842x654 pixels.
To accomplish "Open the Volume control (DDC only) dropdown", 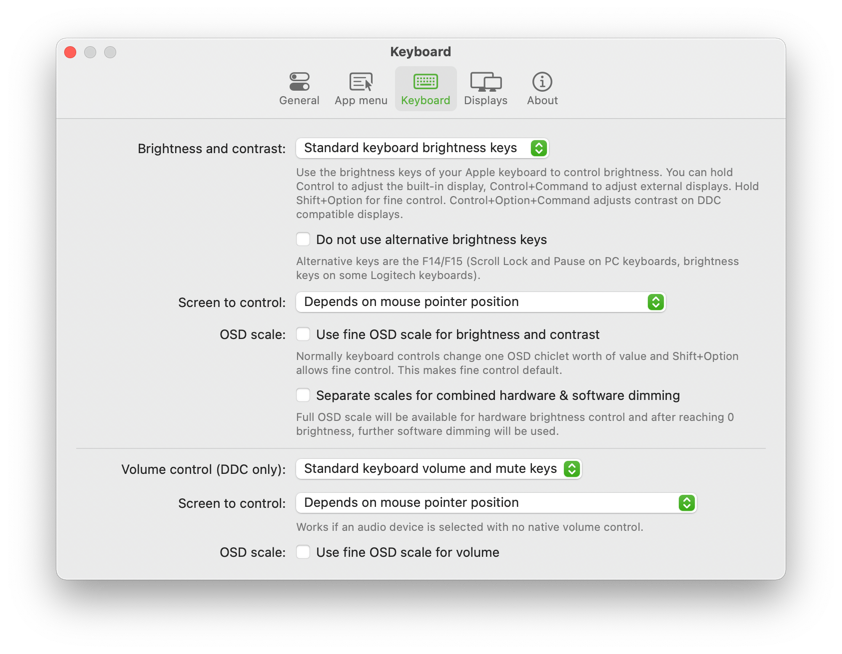I will [438, 469].
